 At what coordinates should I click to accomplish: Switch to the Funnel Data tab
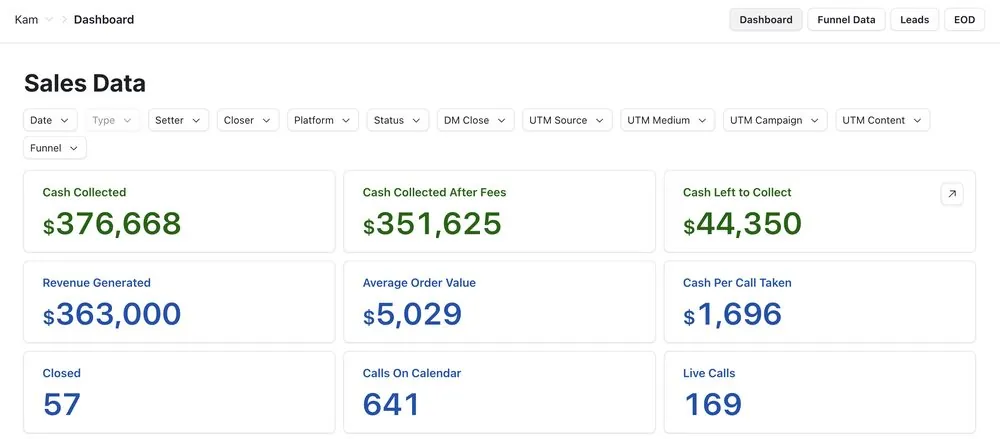click(846, 20)
